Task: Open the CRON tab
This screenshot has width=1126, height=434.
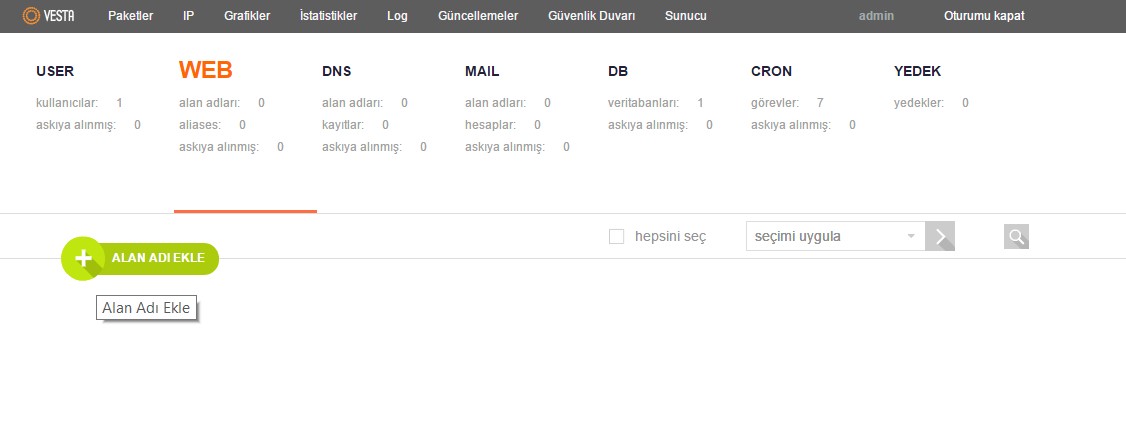Action: [x=771, y=71]
